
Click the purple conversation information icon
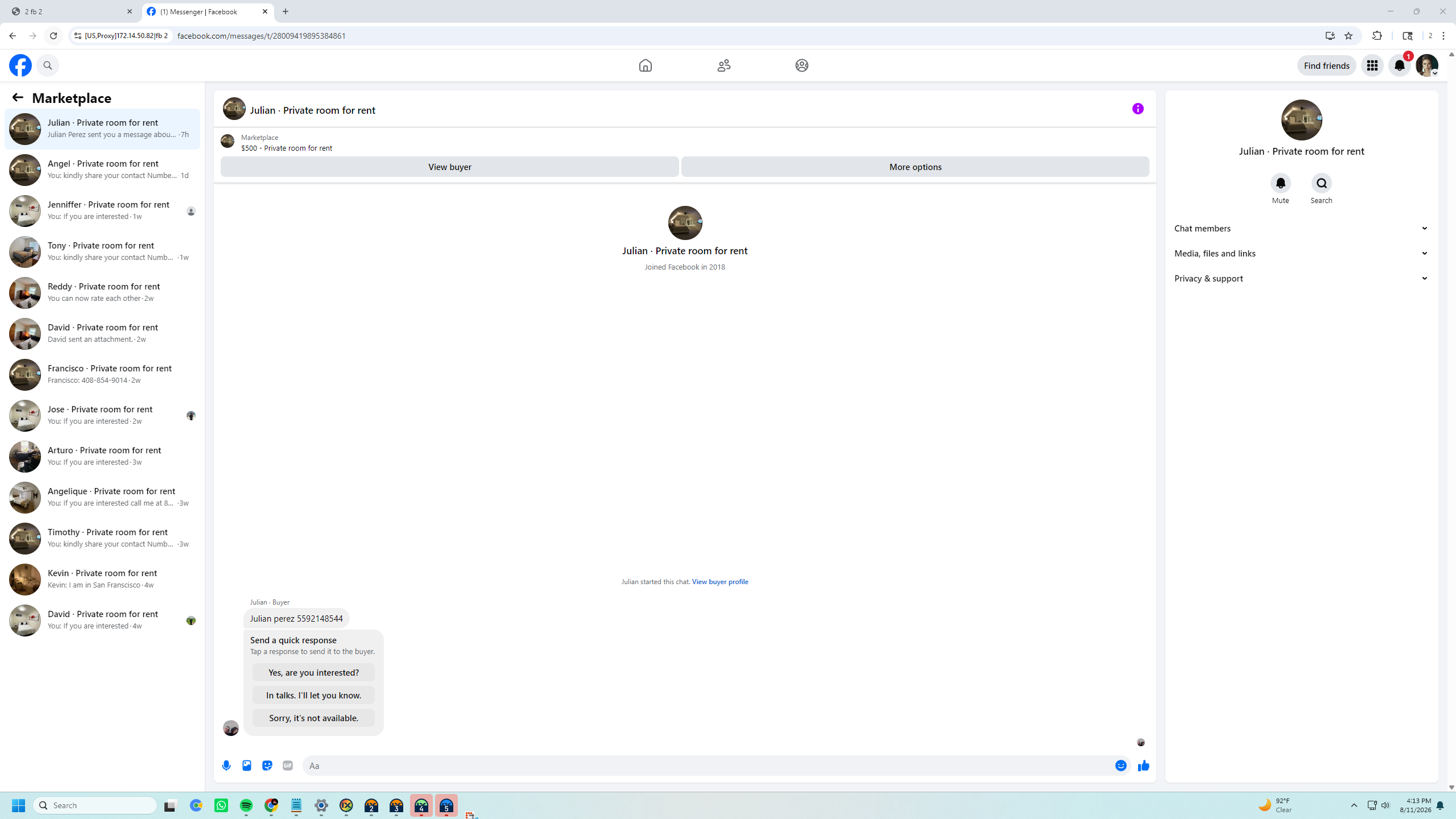[1137, 109]
